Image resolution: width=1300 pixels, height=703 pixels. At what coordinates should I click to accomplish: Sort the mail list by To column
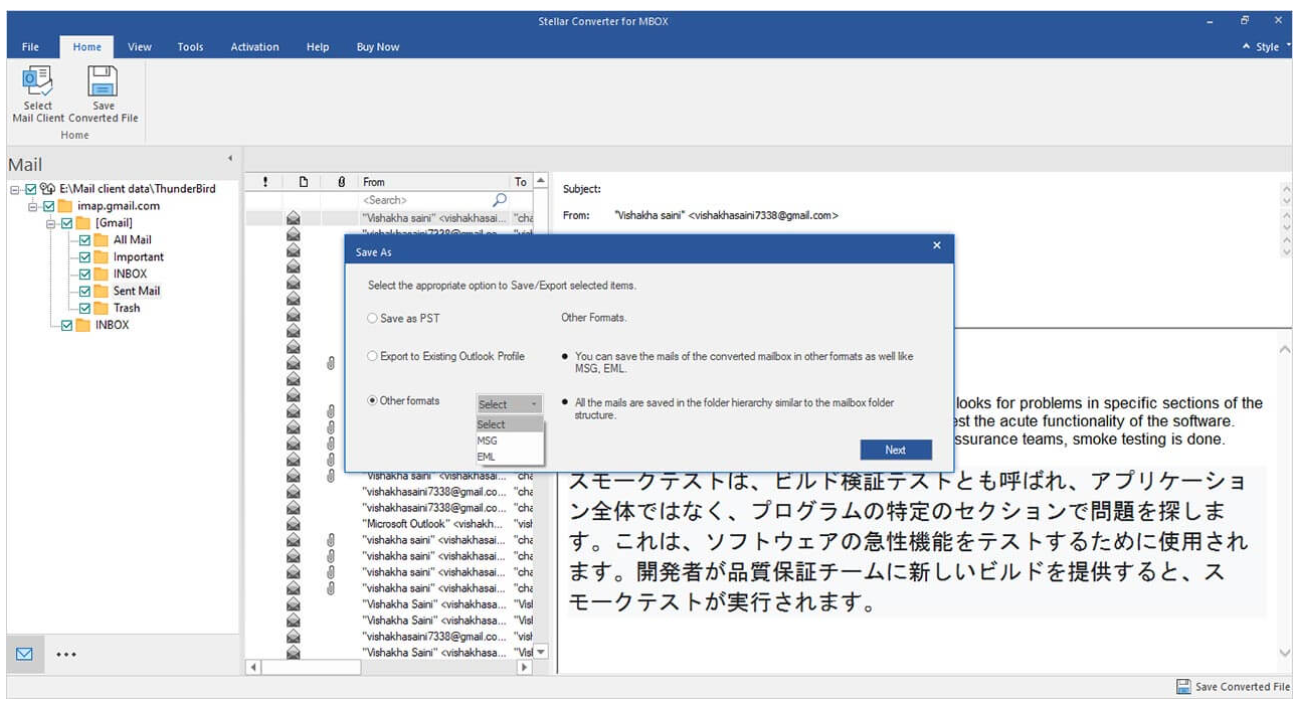(x=521, y=182)
